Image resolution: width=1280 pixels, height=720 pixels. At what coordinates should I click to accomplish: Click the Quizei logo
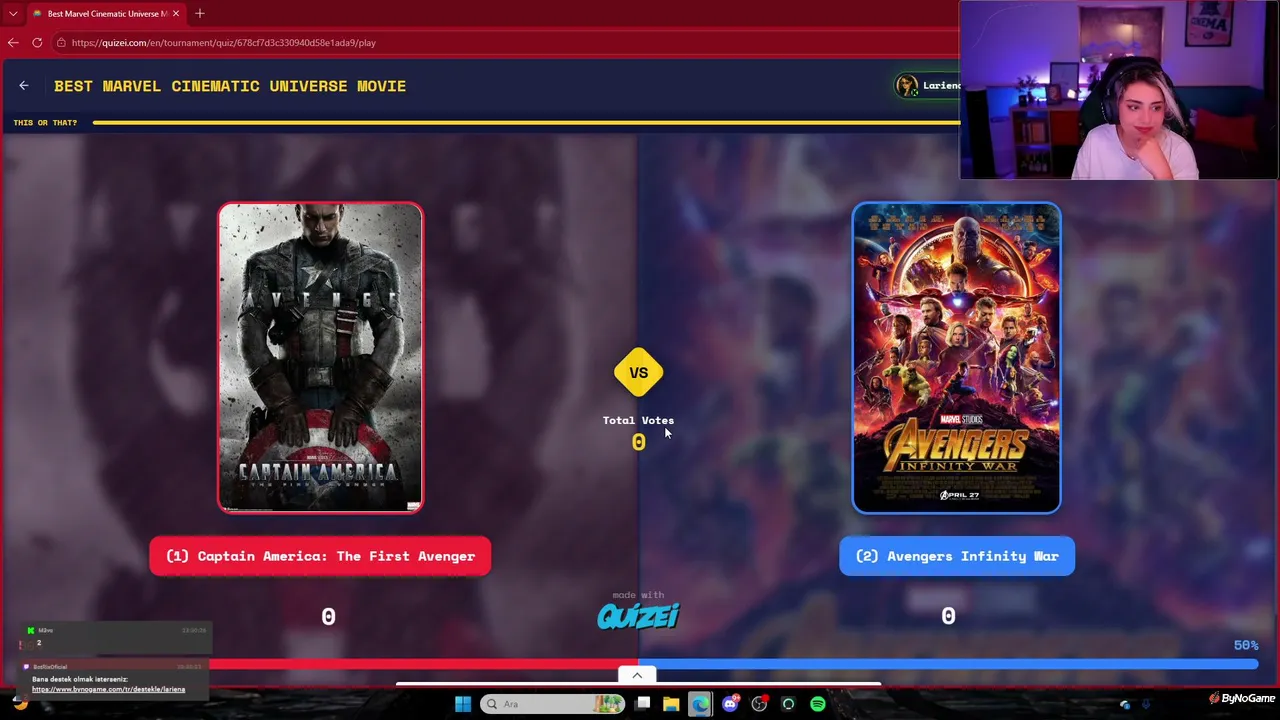638,615
